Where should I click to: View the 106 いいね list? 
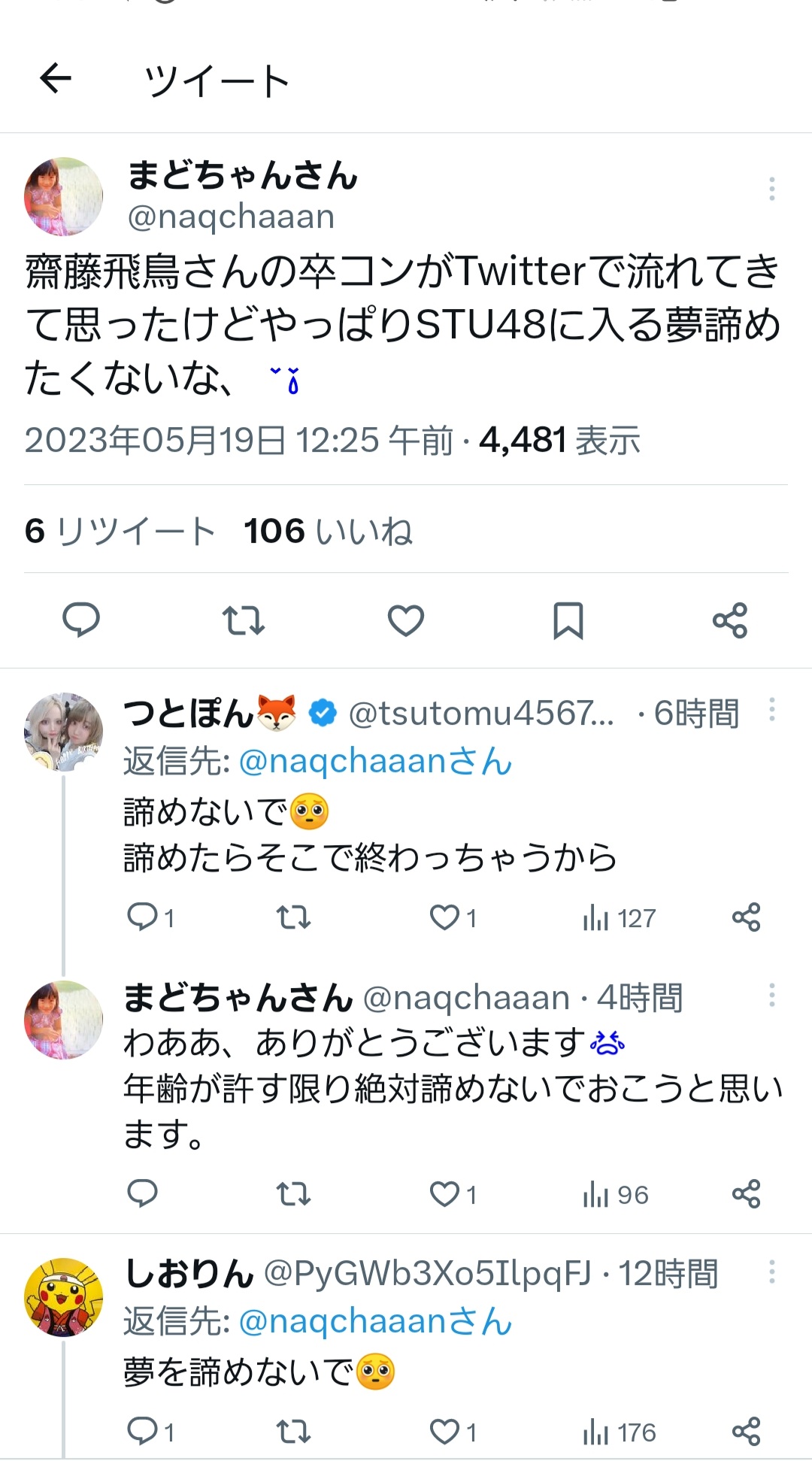click(328, 531)
